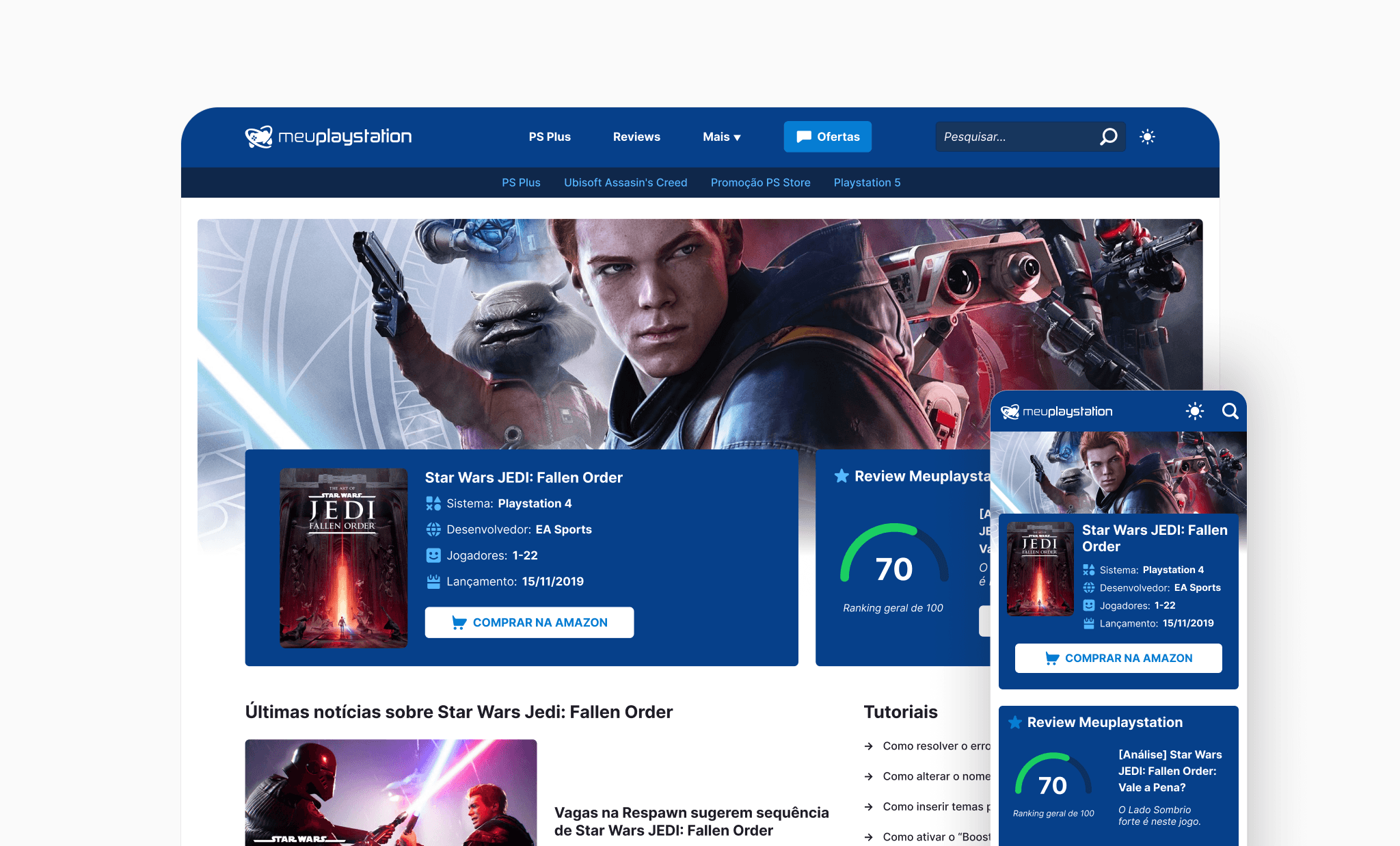This screenshot has width=1400, height=846.
Task: Click the desktop COMPRAR NA AMAZON button
Action: tap(529, 622)
